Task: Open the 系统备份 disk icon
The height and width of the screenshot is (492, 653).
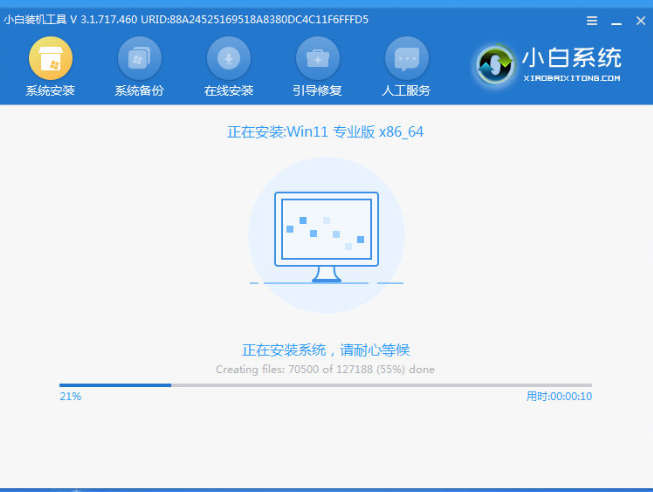Action: click(x=139, y=58)
